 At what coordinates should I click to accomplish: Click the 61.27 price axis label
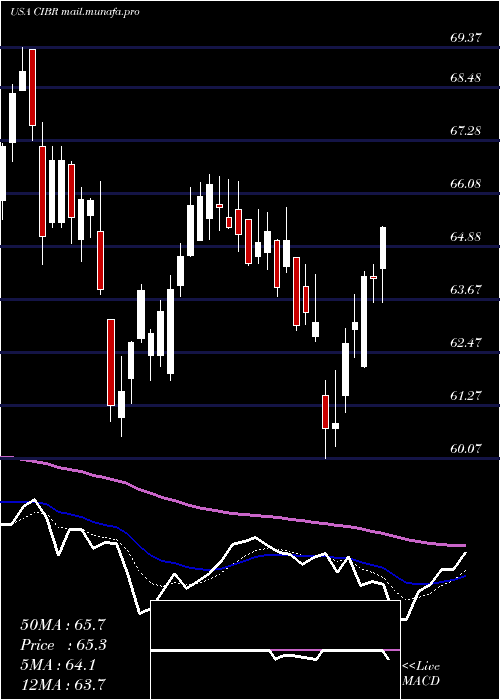466,396
